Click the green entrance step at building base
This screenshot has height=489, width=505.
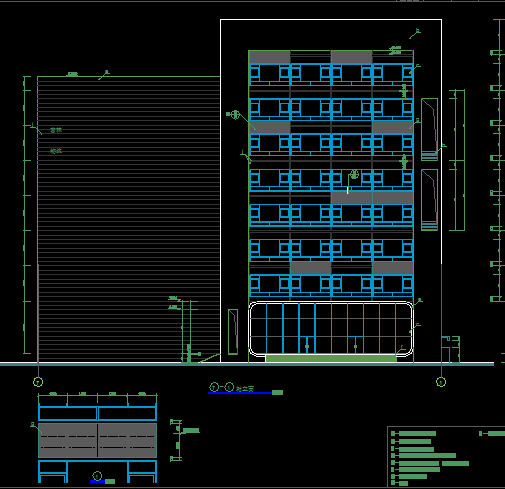tap(331, 359)
